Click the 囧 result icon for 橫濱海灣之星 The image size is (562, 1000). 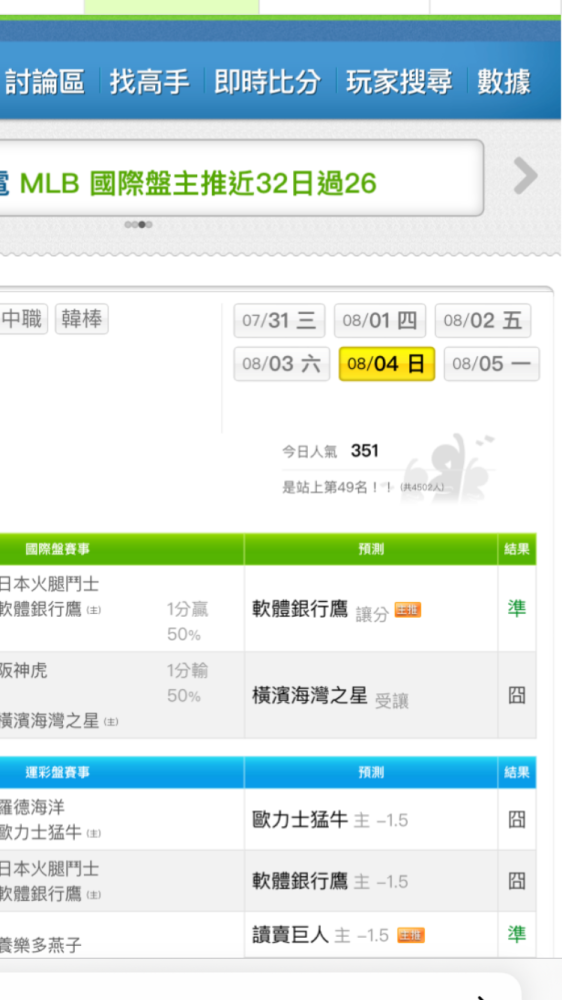pyautogui.click(x=517, y=695)
